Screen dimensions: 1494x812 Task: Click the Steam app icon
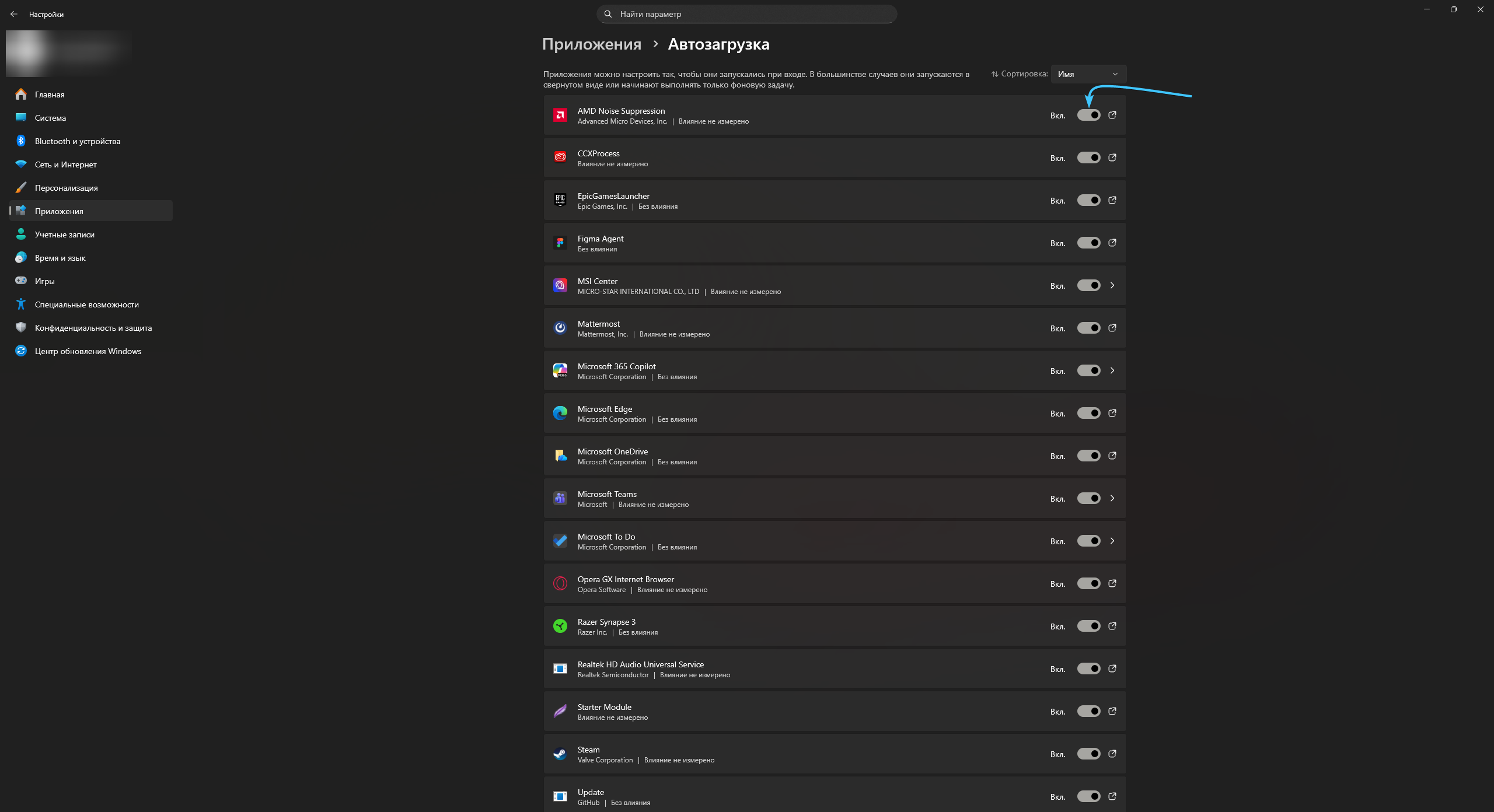560,754
